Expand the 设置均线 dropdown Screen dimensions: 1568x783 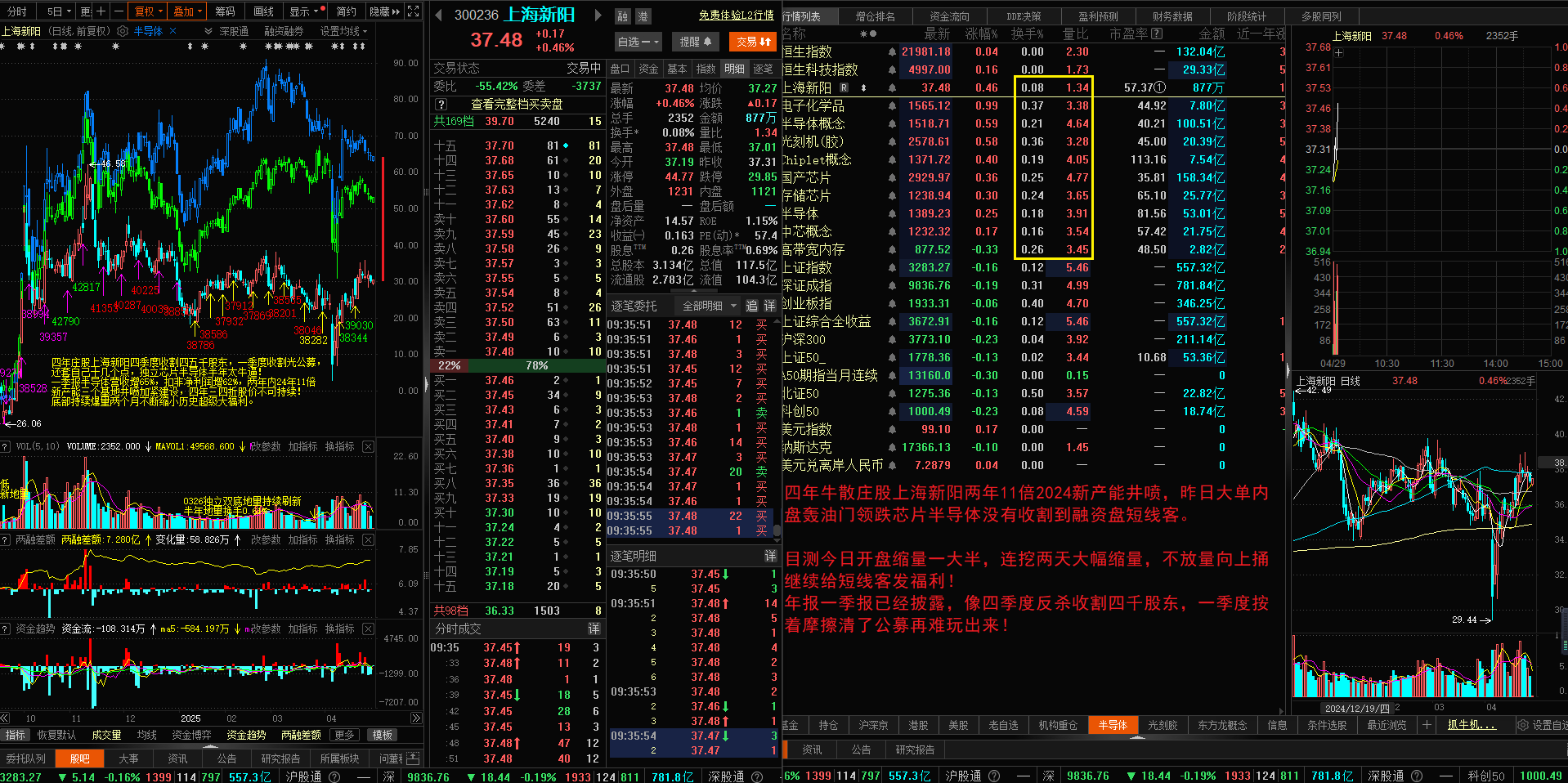coord(344,31)
